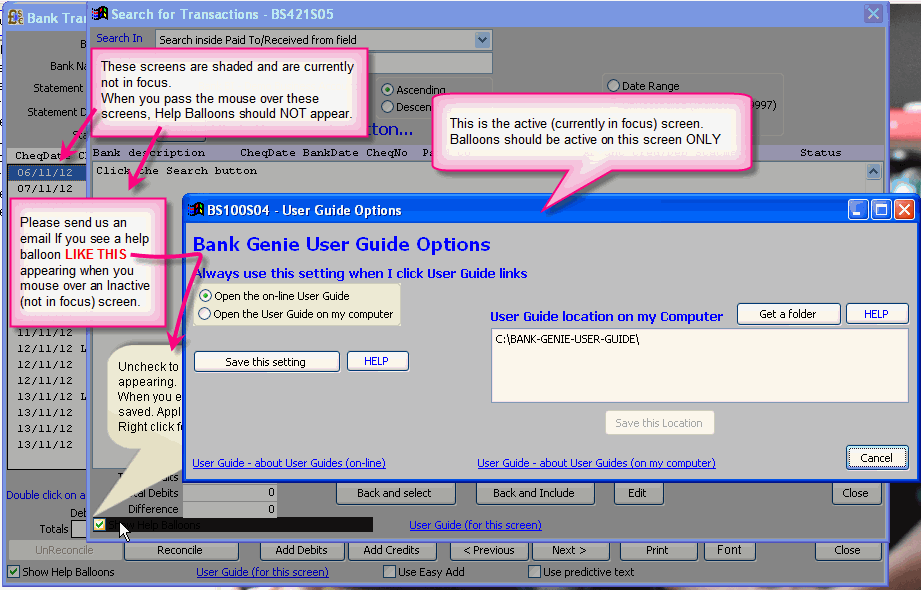Image resolution: width=921 pixels, height=590 pixels.
Task: Open the 'Search In' dropdown in Search window
Action: [482, 40]
